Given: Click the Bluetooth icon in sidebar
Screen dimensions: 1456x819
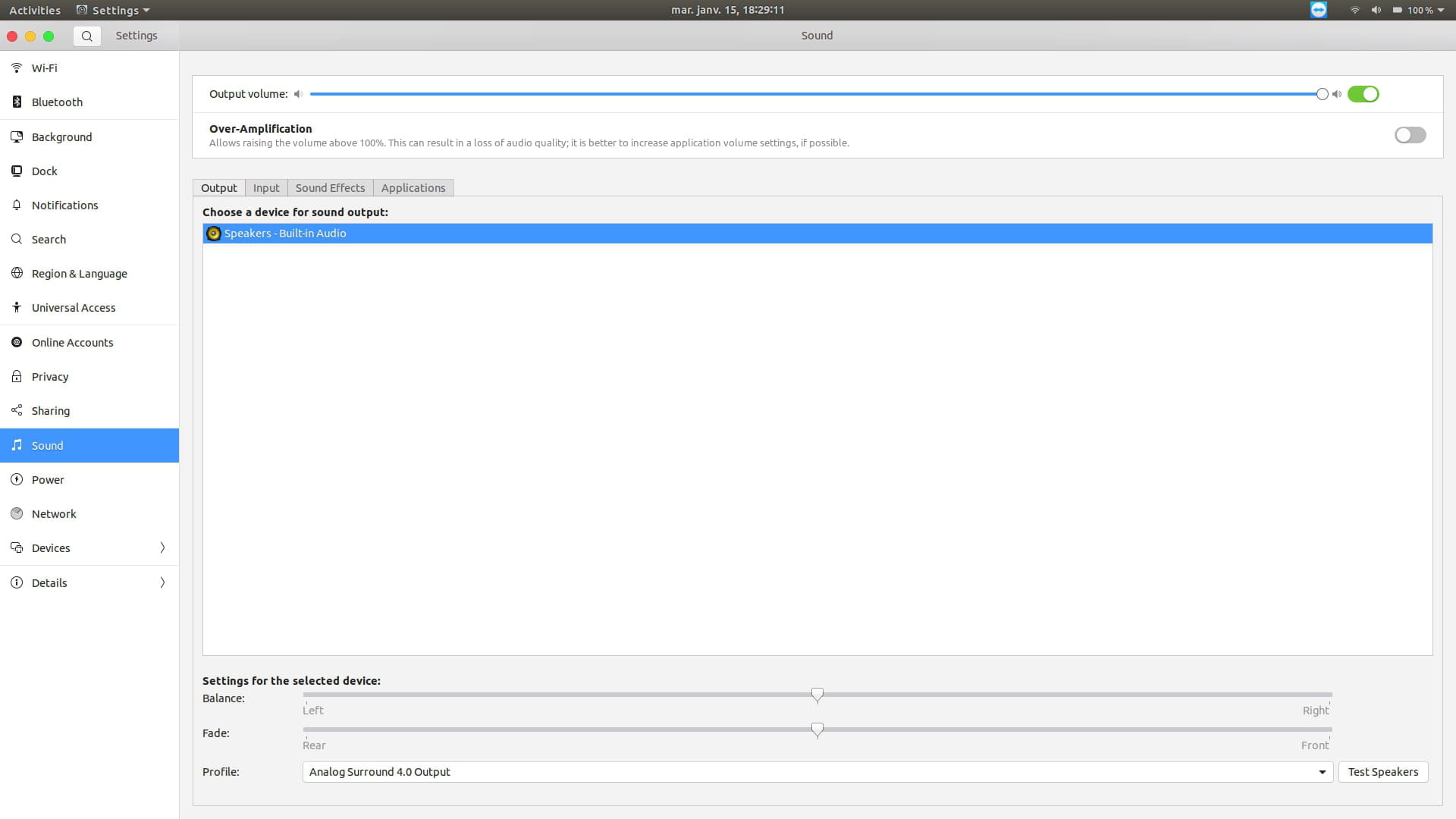Looking at the screenshot, I should pyautogui.click(x=17, y=102).
